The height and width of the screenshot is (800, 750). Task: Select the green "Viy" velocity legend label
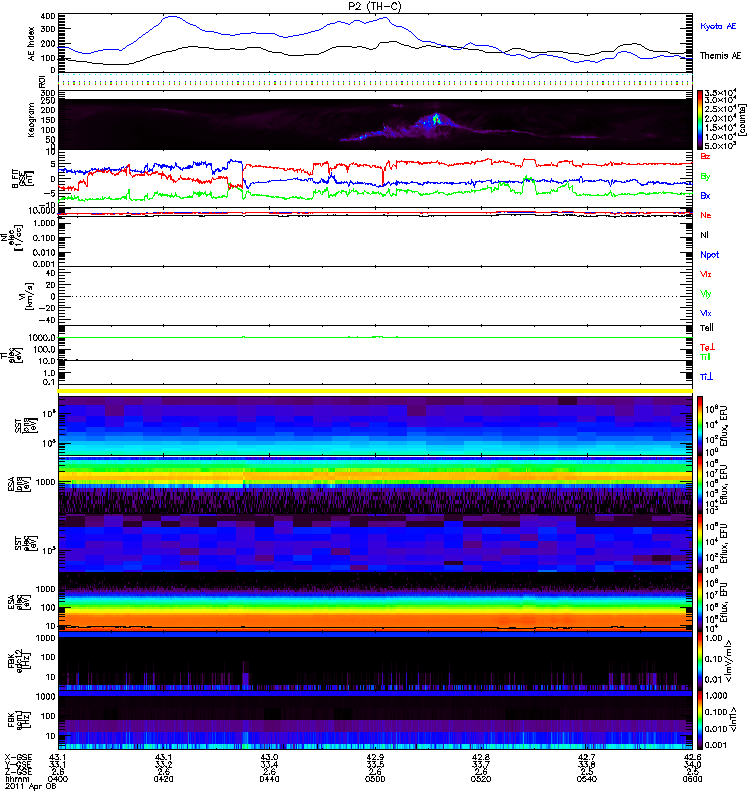pos(706,294)
